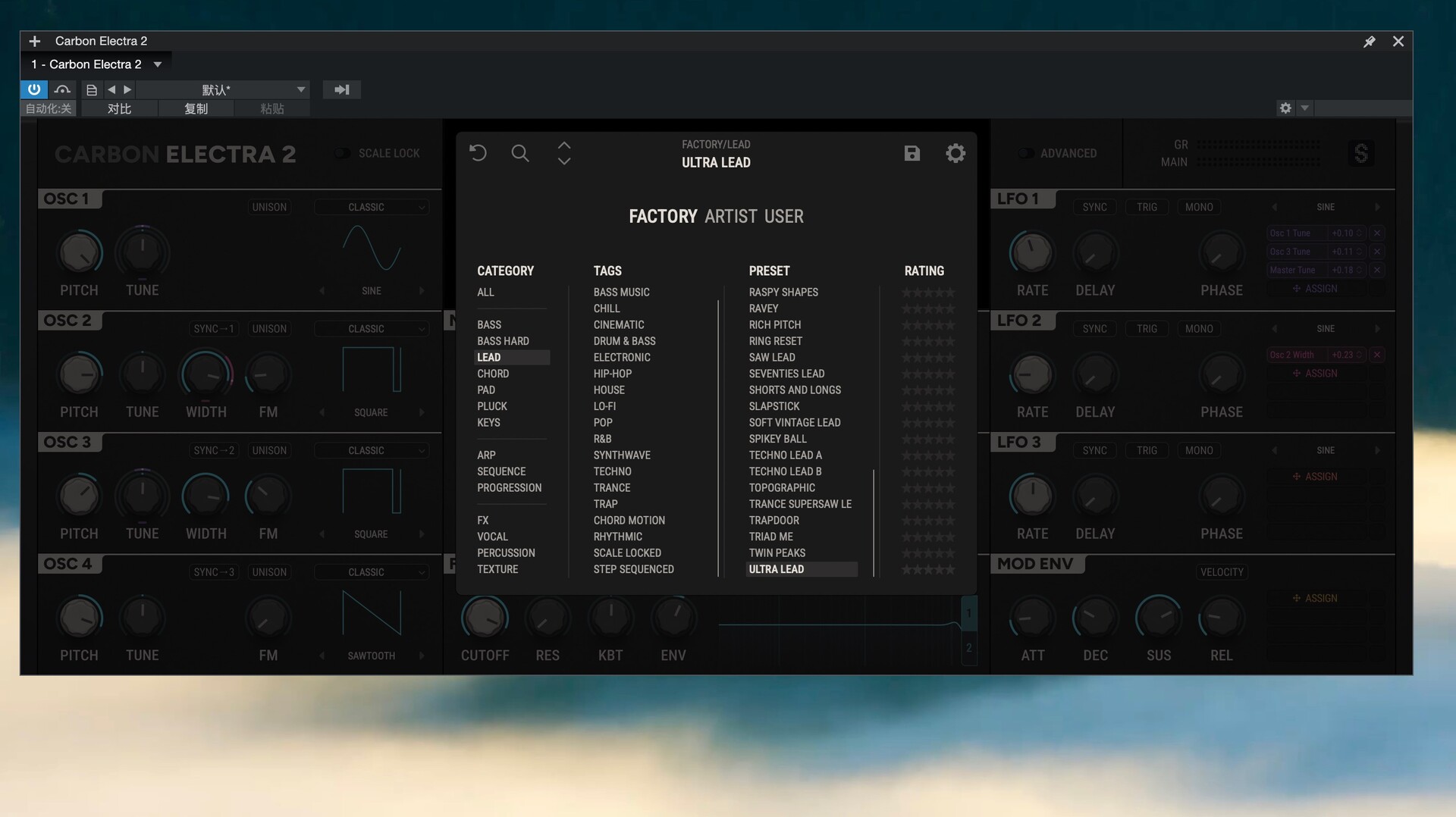The width and height of the screenshot is (1456, 817).
Task: Rate the SPIKEY BALL preset stars
Action: pyautogui.click(x=928, y=440)
